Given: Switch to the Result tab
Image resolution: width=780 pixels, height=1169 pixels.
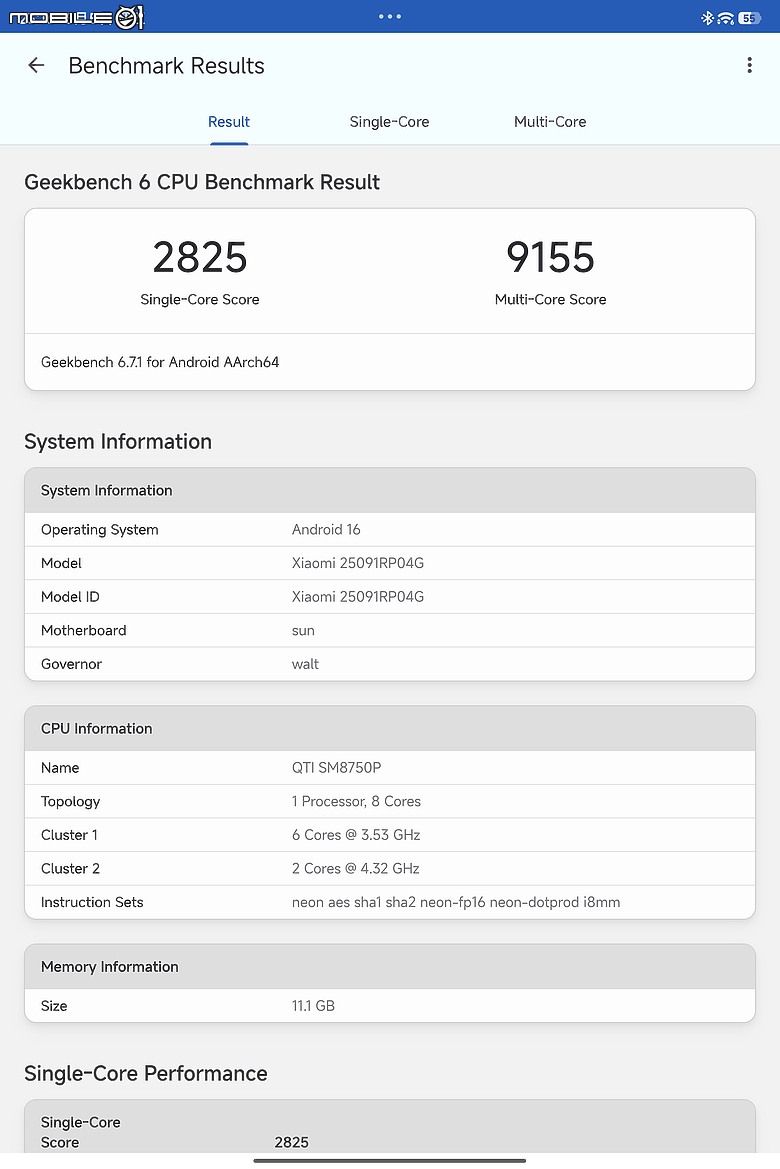Looking at the screenshot, I should coord(229,122).
